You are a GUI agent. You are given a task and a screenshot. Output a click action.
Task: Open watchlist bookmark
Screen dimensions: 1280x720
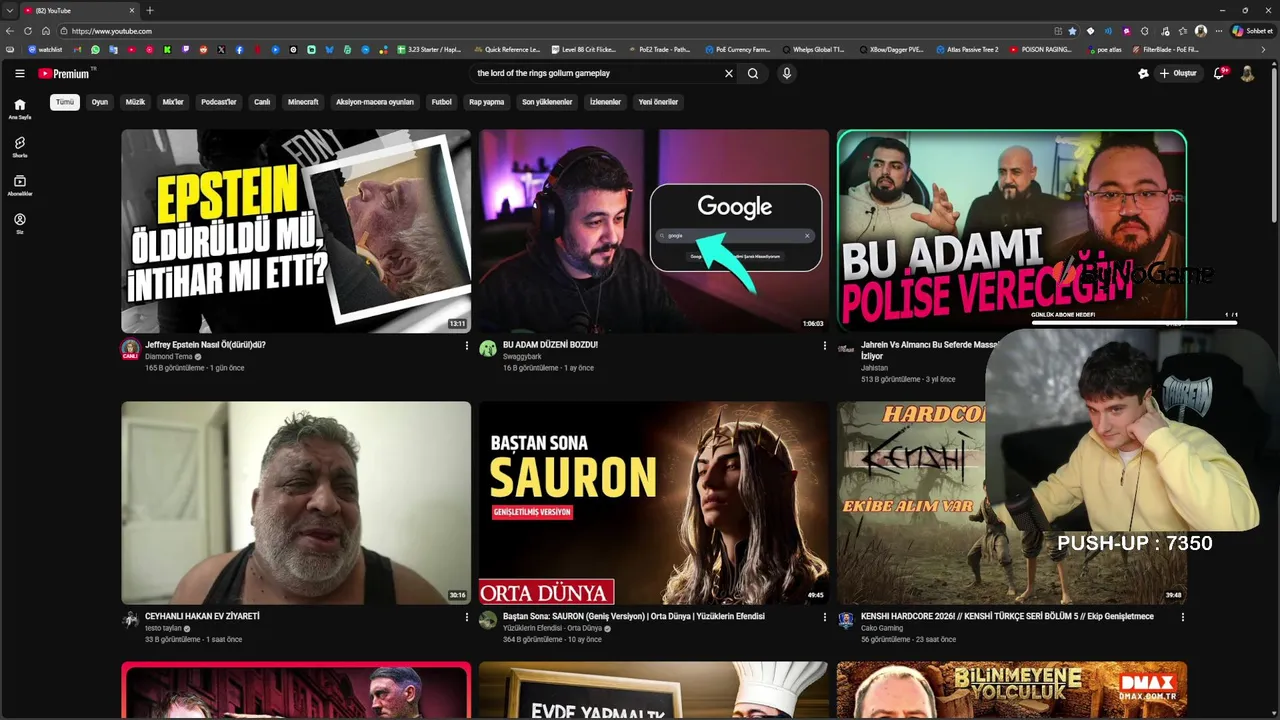tap(45, 49)
